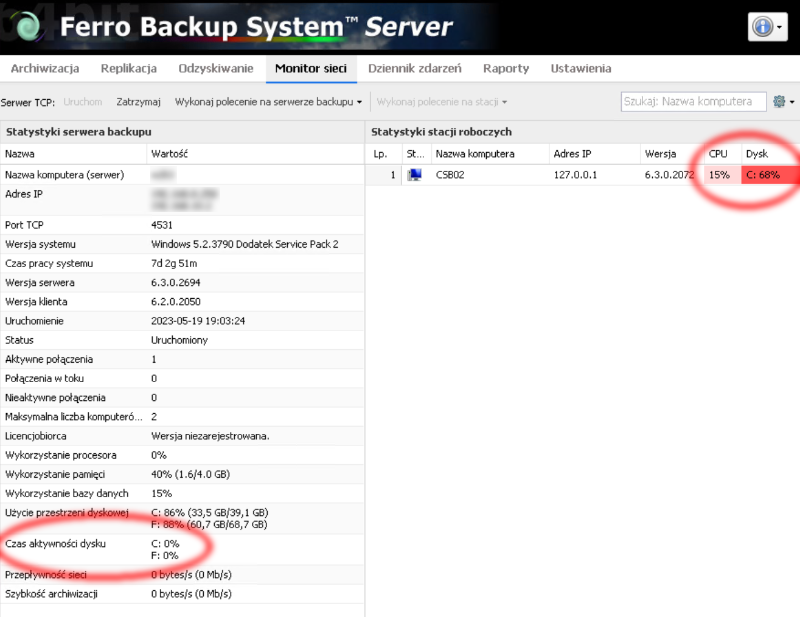
Task: Select the Raporty tab
Action: [x=506, y=69]
